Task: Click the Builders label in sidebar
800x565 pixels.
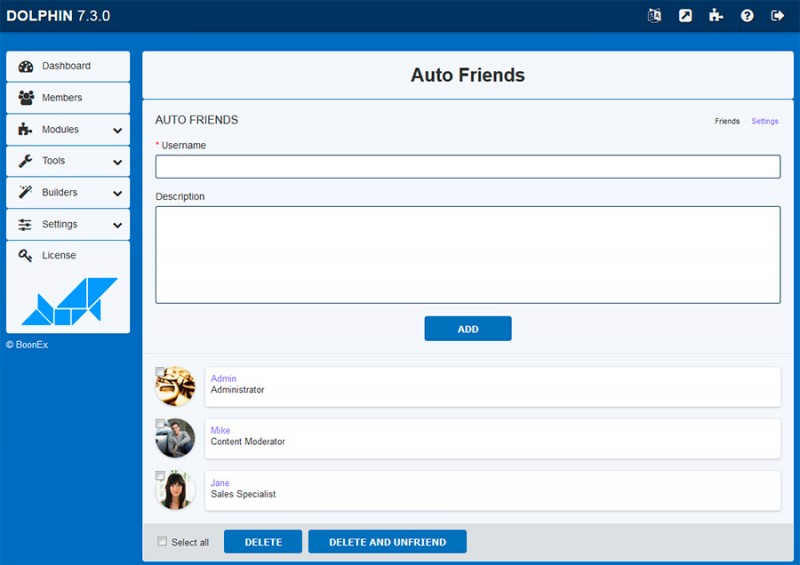Action: [60, 192]
